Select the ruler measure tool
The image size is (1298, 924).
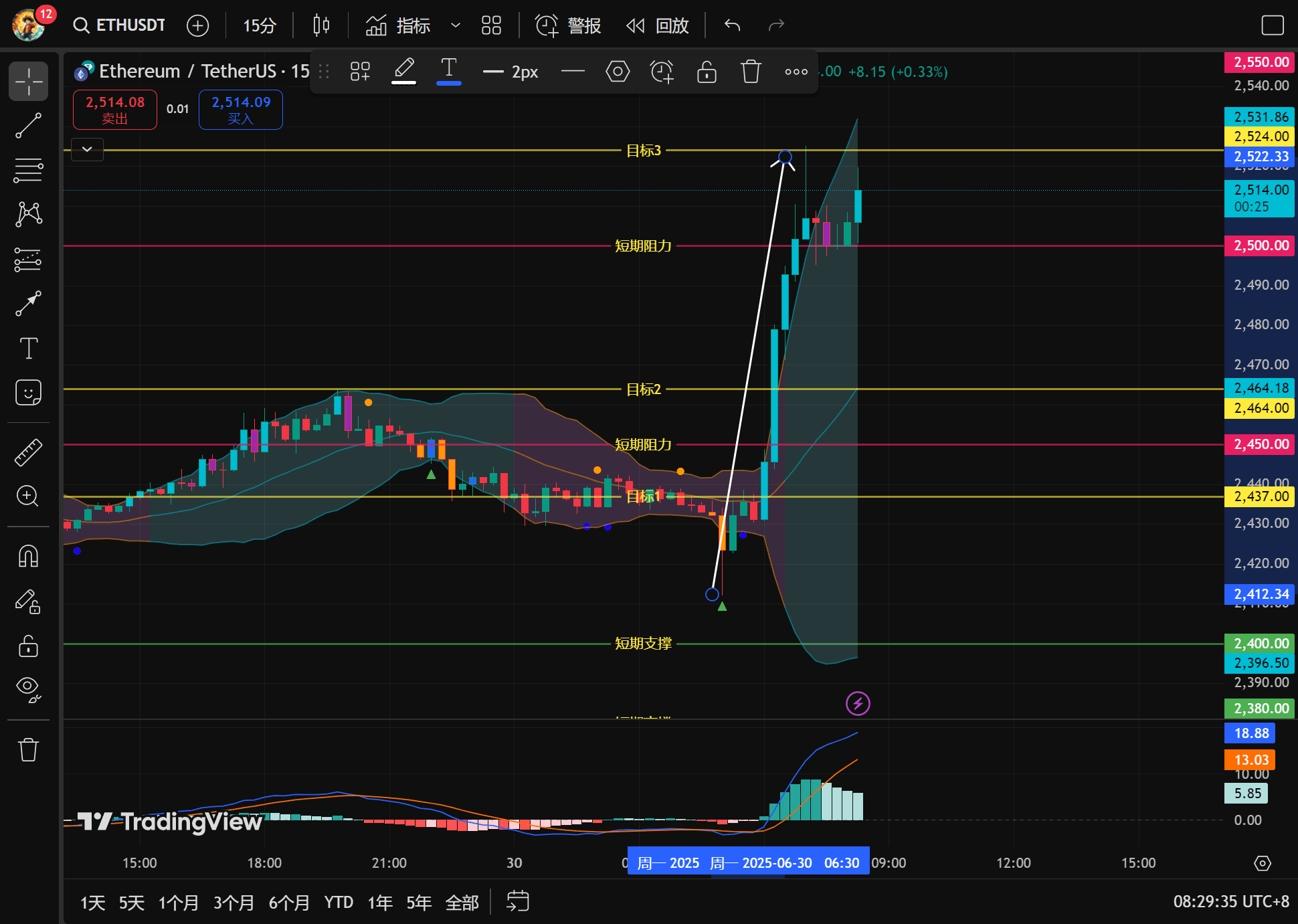click(x=28, y=452)
